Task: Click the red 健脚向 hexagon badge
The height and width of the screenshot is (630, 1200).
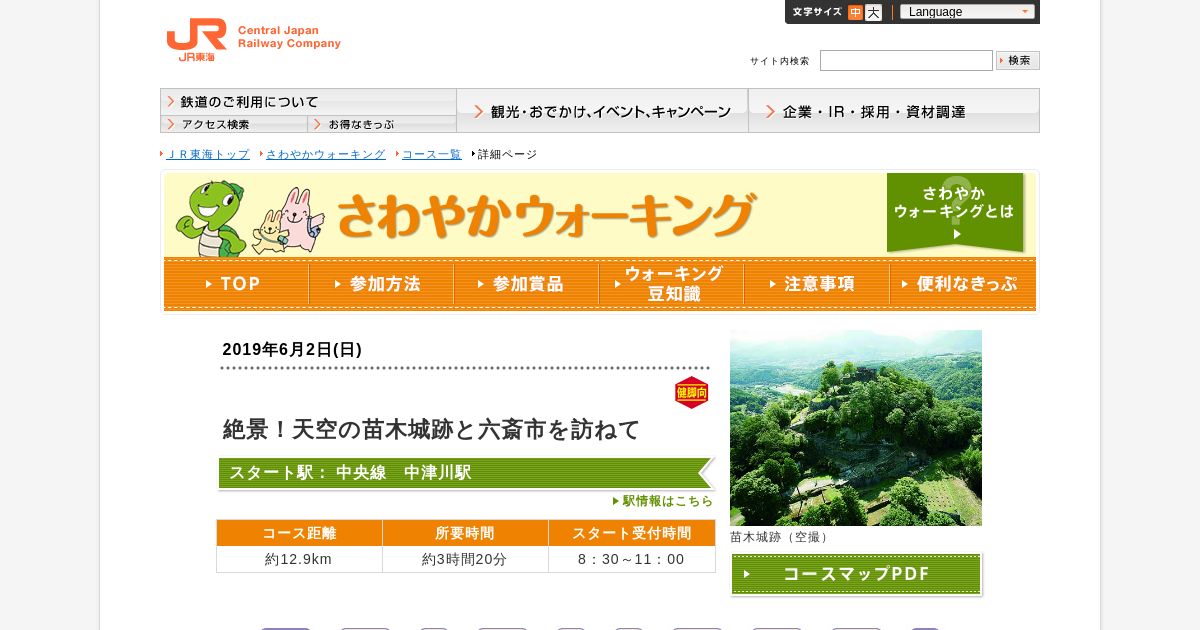Action: (692, 393)
